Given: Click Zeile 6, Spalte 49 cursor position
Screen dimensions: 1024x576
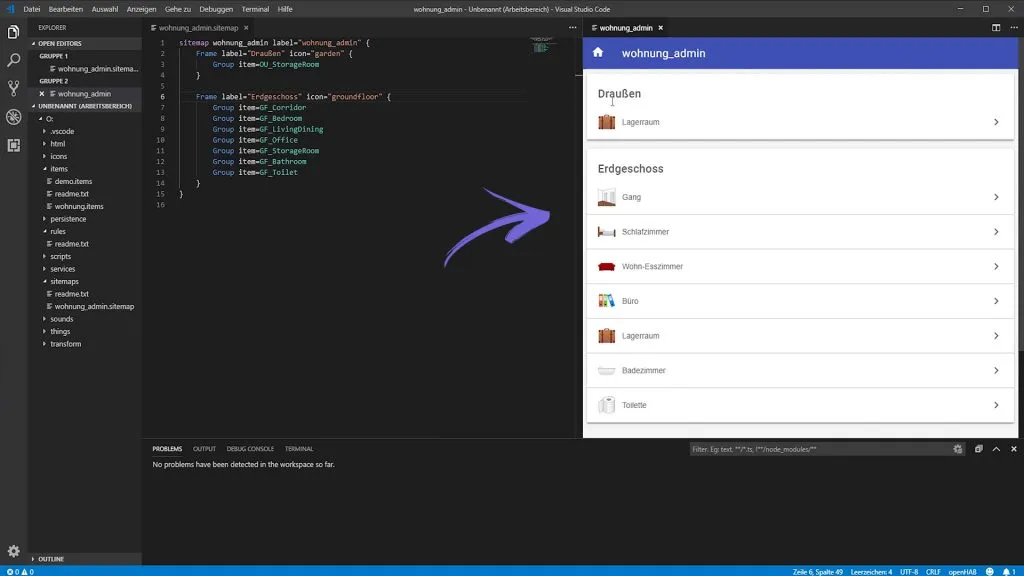Looking at the screenshot, I should coord(818,571).
